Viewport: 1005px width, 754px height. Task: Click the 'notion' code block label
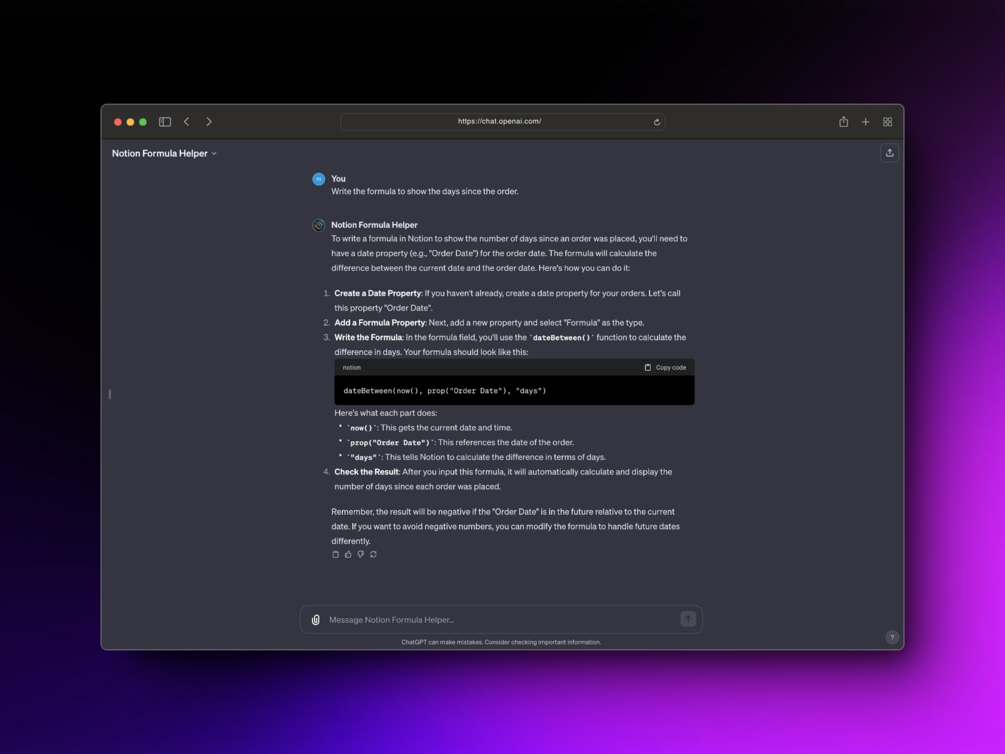coord(351,367)
